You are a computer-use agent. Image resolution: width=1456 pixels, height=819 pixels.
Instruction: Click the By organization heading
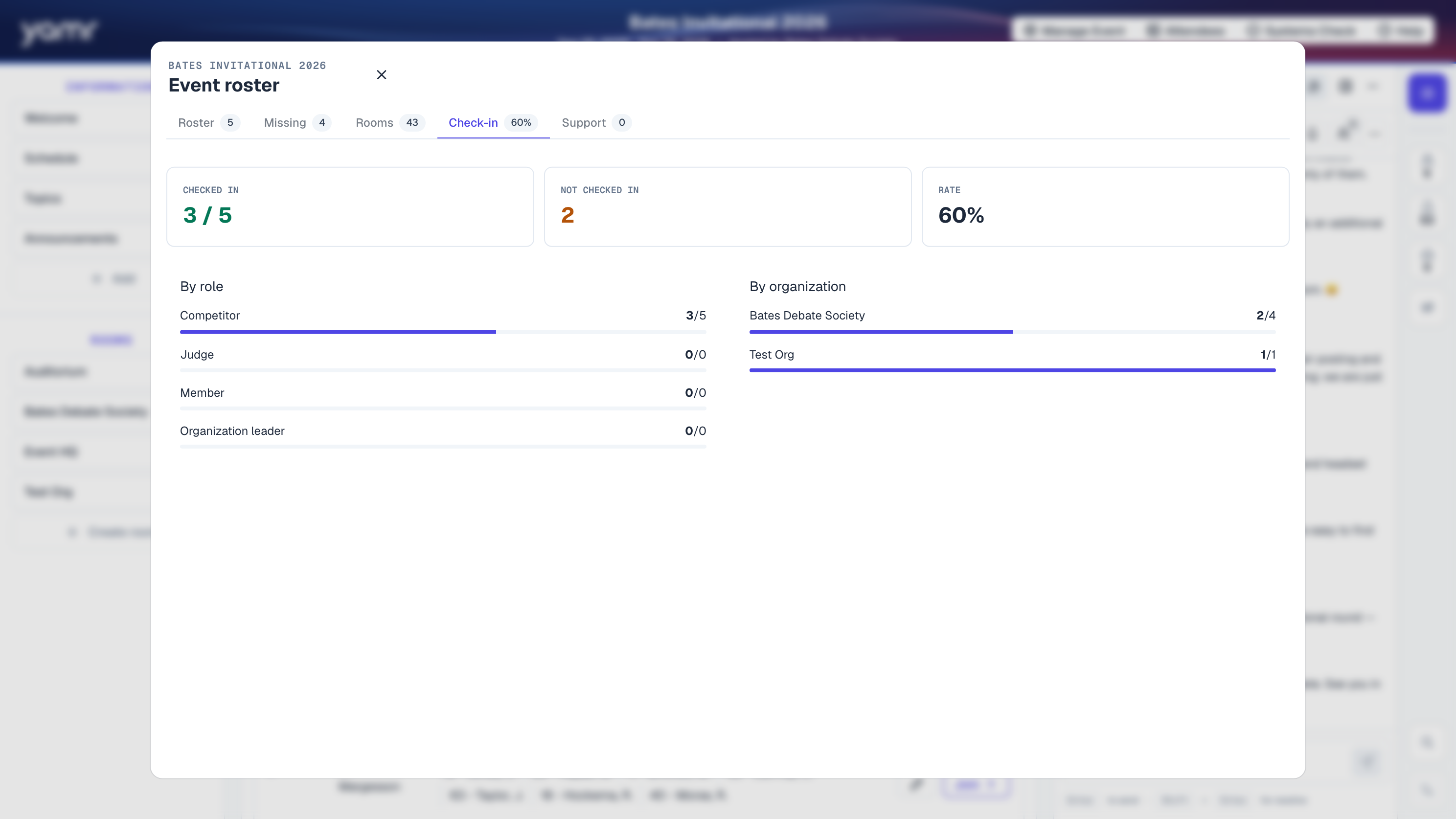point(797,287)
